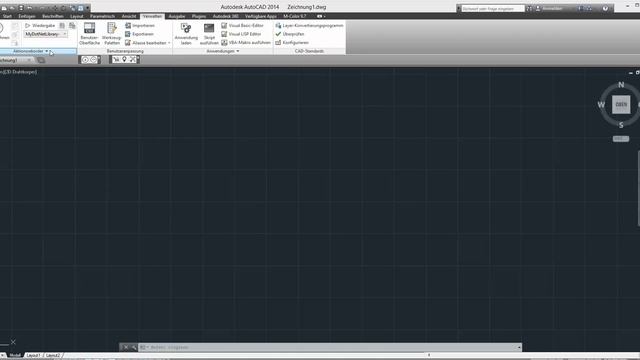Image resolution: width=640 pixels, height=360 pixels.
Task: Click the Anmelden sign-in link
Action: coord(552,8)
